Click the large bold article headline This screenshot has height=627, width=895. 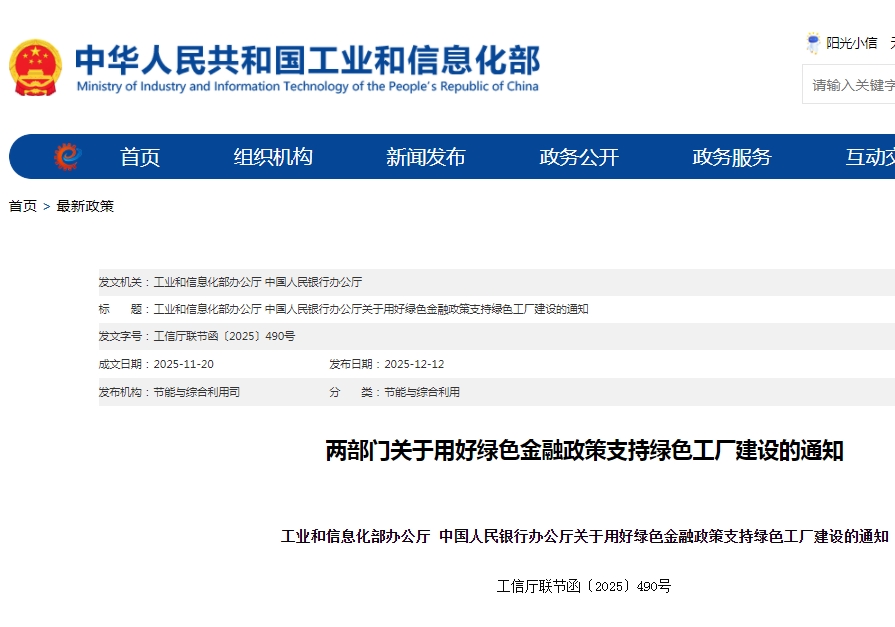point(584,451)
